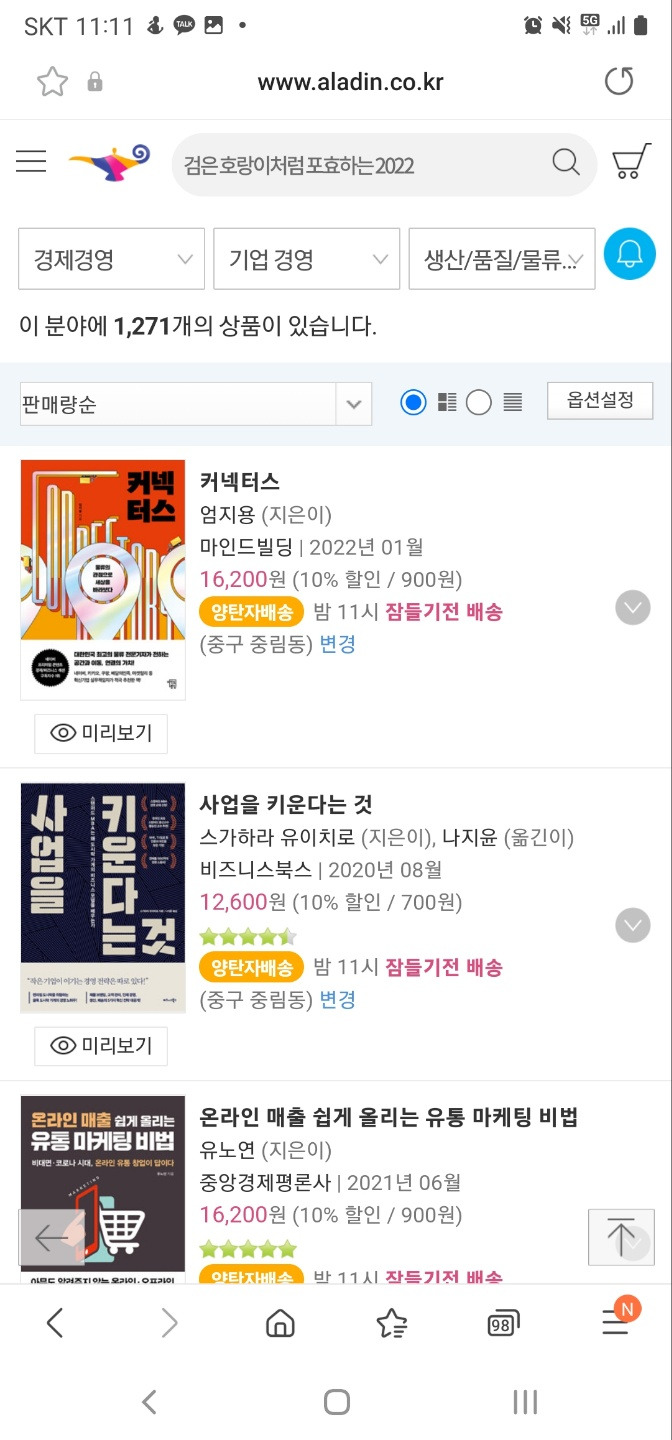
Task: Tap the bookmarks star icon
Action: [391, 1322]
